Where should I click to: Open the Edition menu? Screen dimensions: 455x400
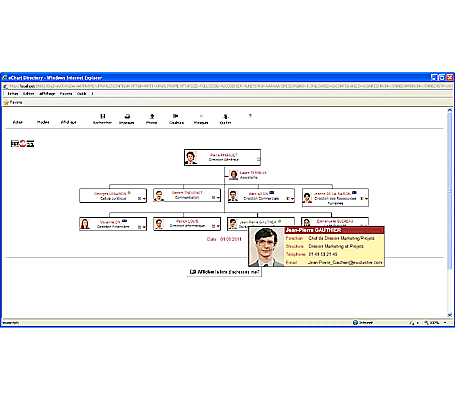29,94
